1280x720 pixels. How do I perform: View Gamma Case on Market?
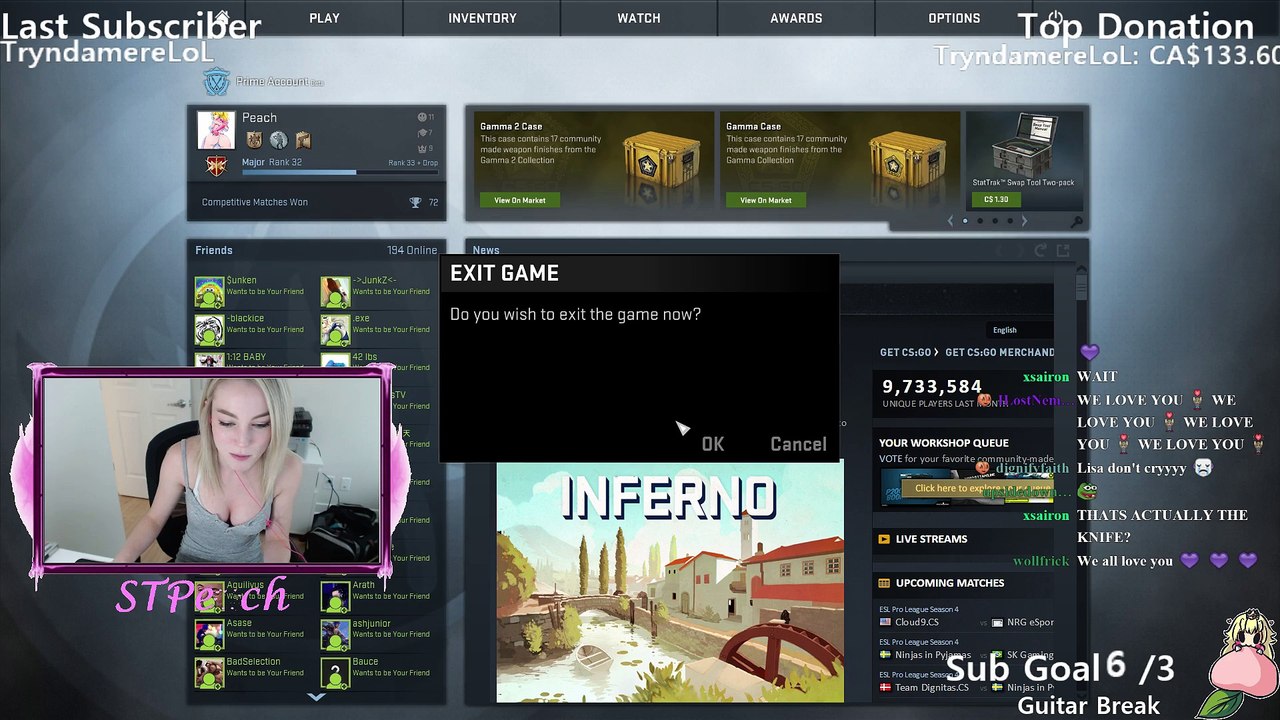(766, 200)
